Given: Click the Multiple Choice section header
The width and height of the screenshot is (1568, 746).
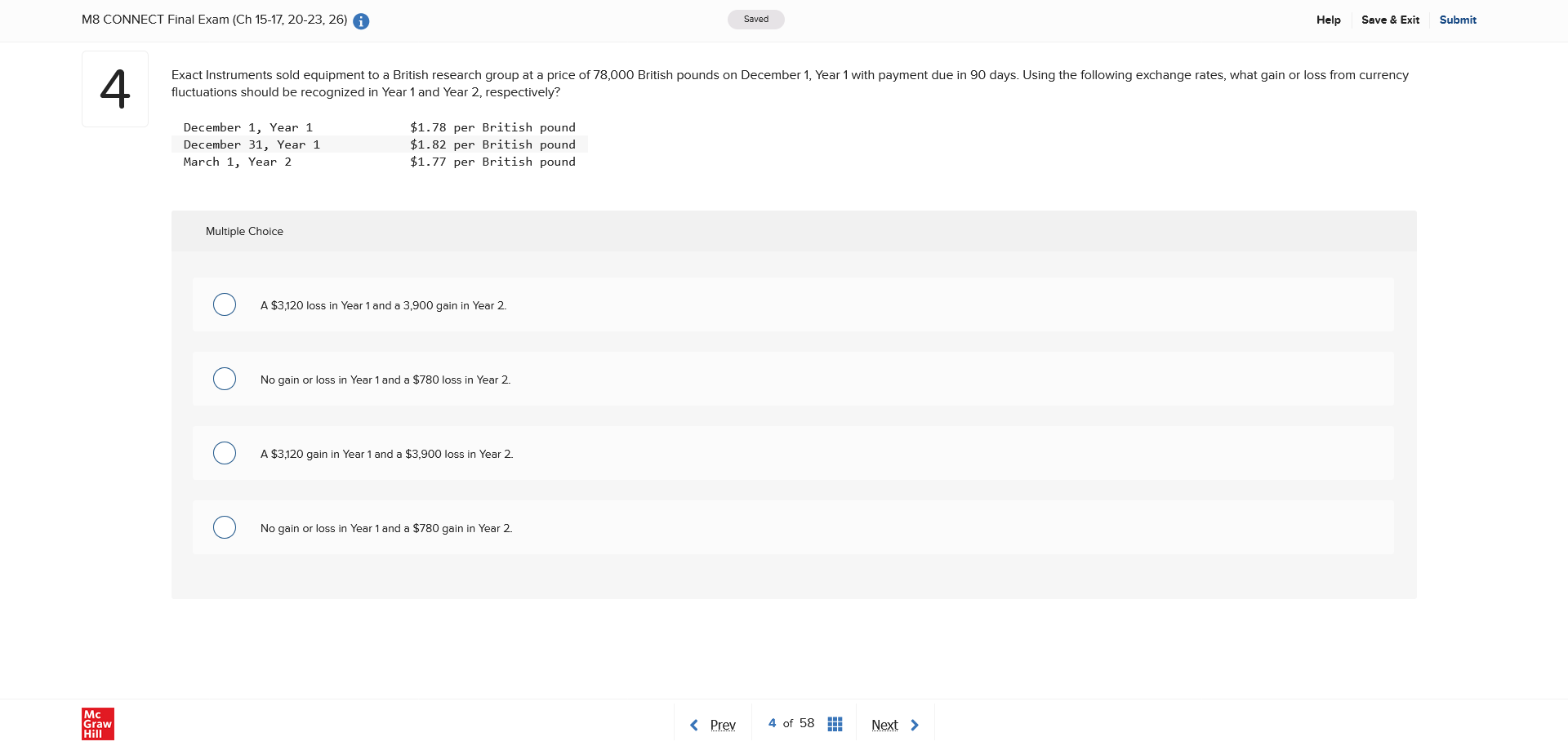Looking at the screenshot, I should point(243,231).
